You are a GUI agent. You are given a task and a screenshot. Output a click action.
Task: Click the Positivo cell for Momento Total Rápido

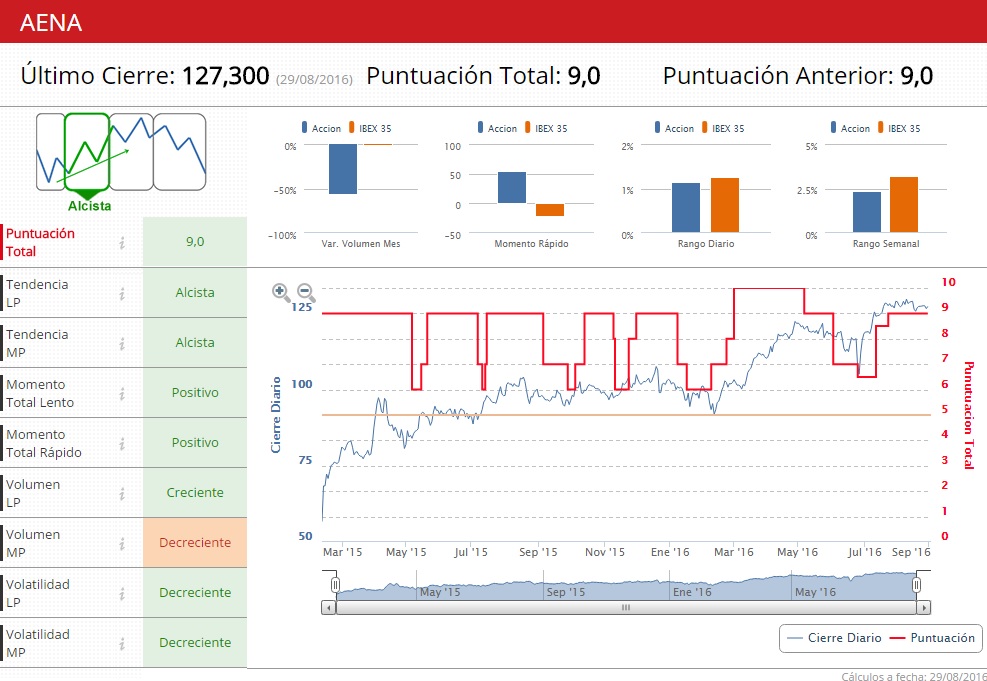(195, 442)
